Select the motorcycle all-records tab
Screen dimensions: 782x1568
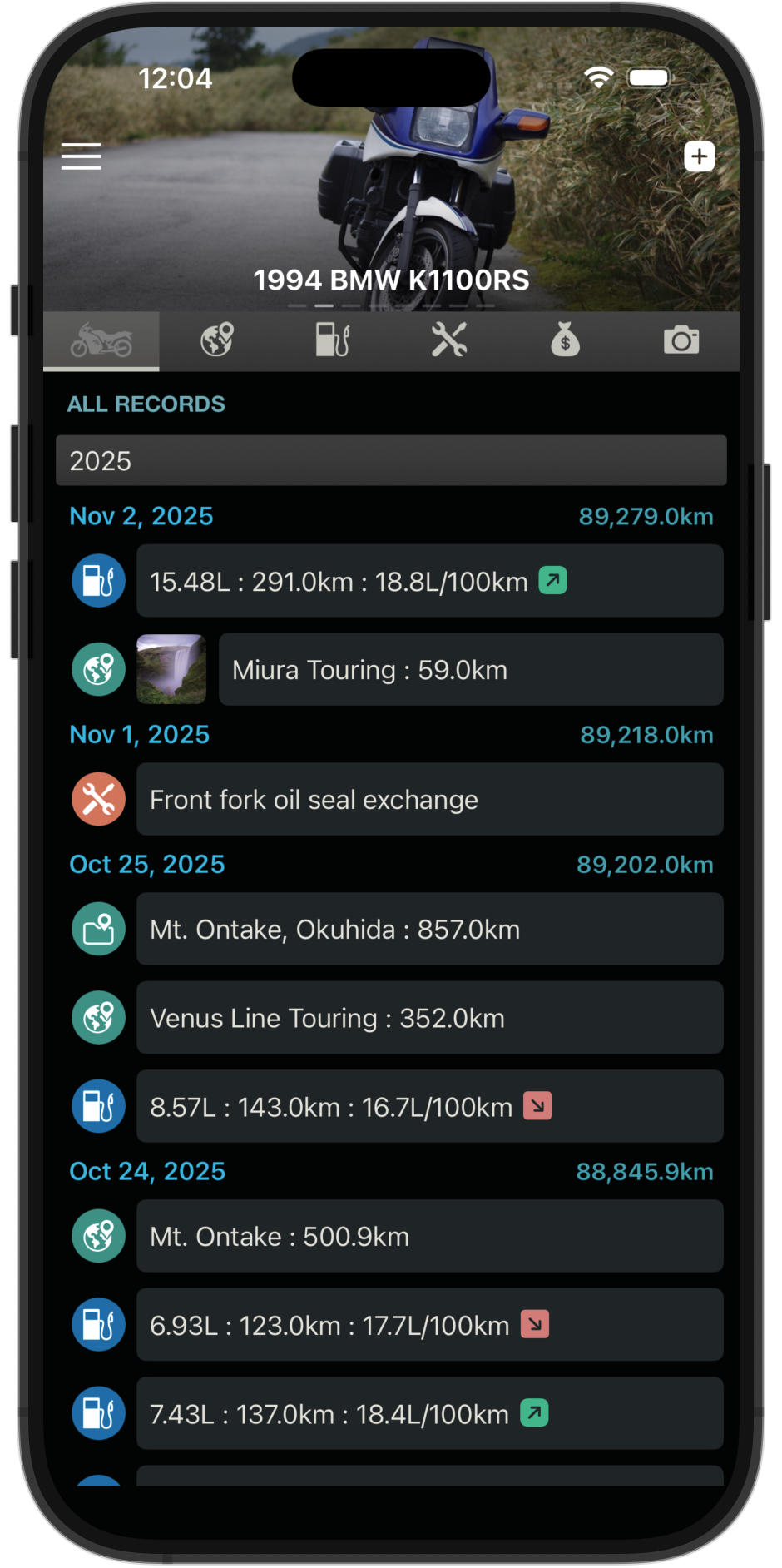101,340
